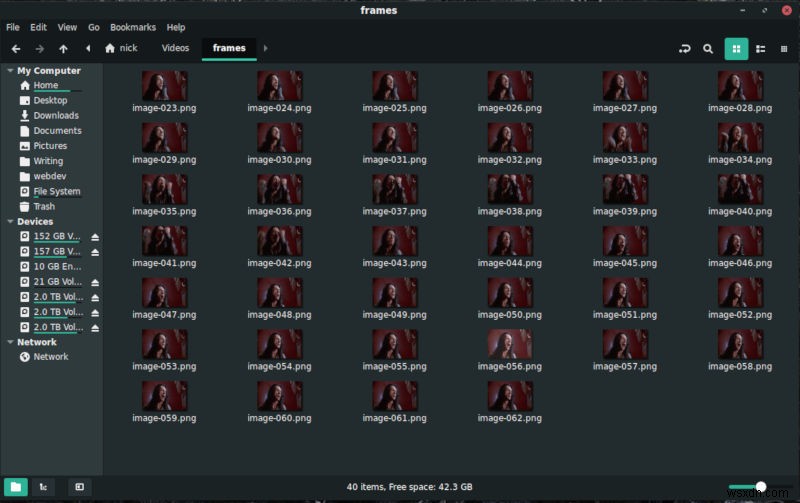800x503 pixels.
Task: Go back with the left arrow button
Action: pos(16,48)
